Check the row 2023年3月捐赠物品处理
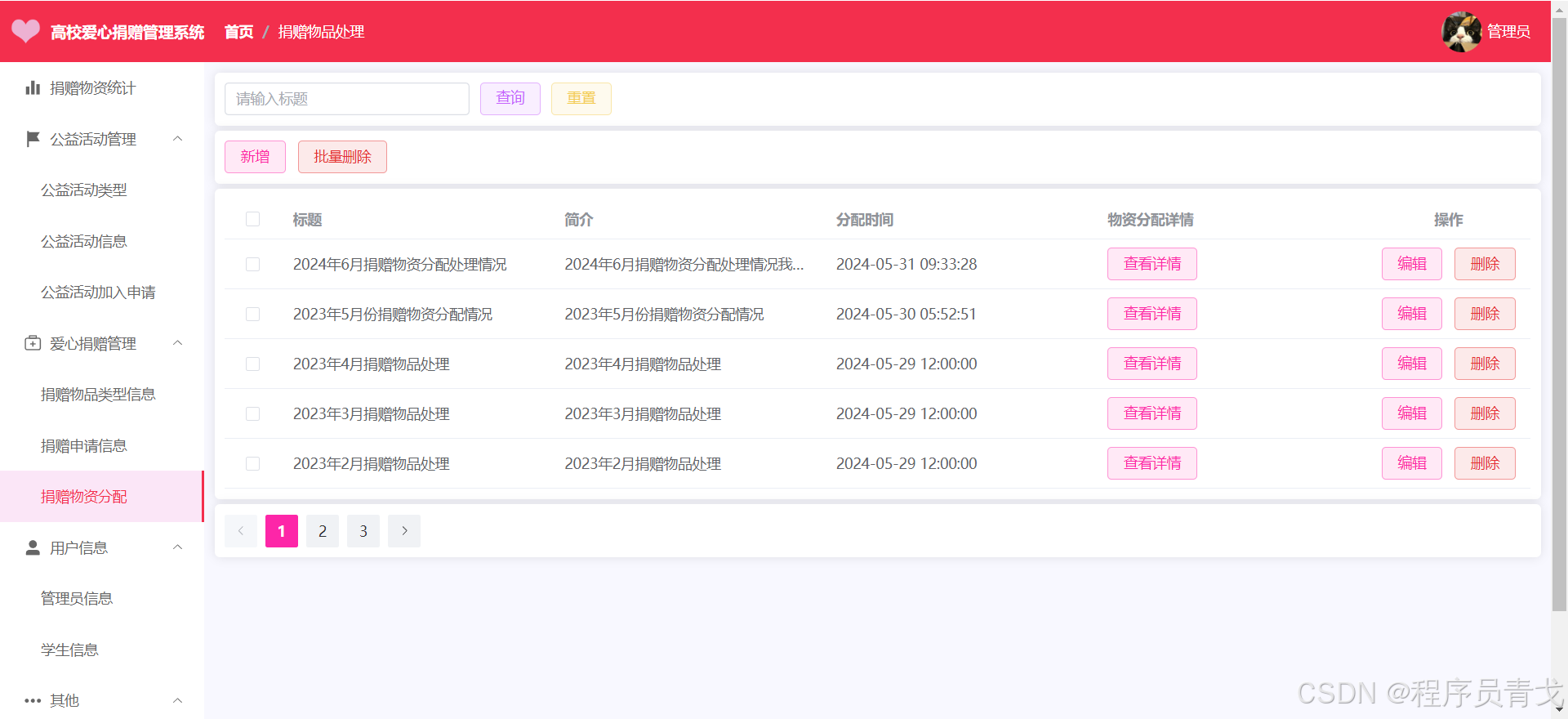The image size is (1568, 719). pos(253,413)
